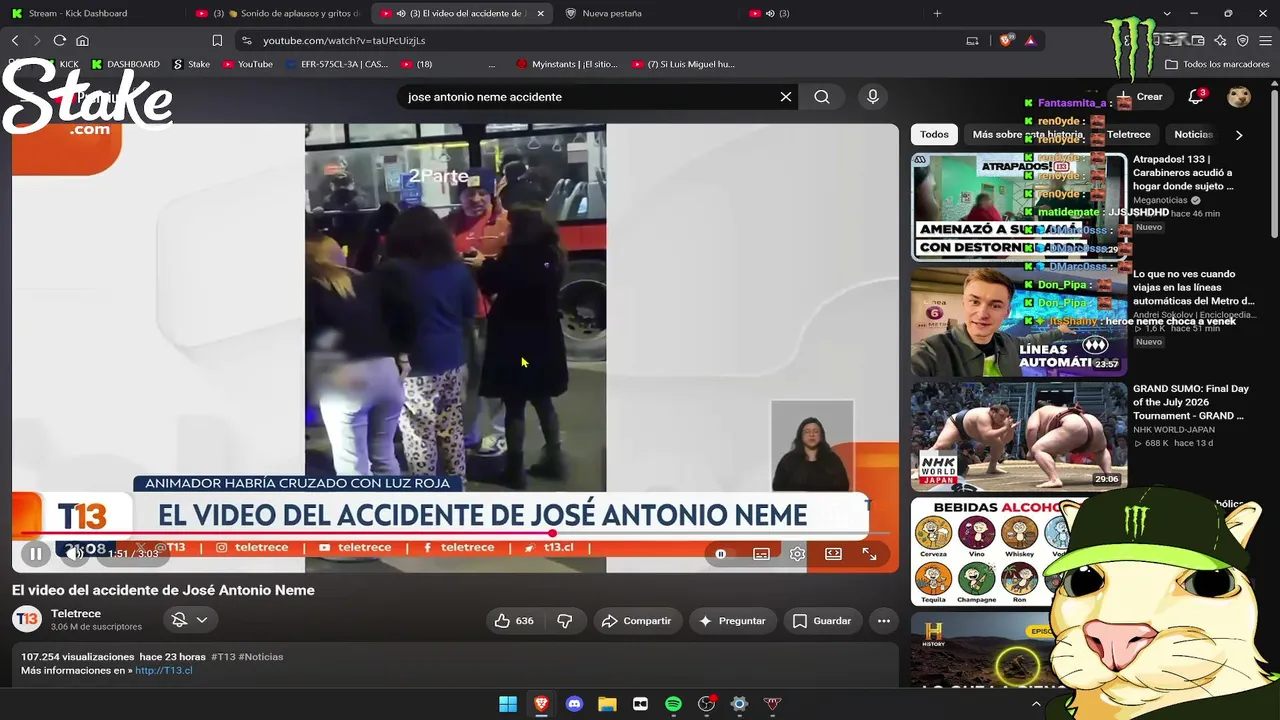Open Discord from the taskbar
This screenshot has height=720, width=1280.
pos(574,704)
